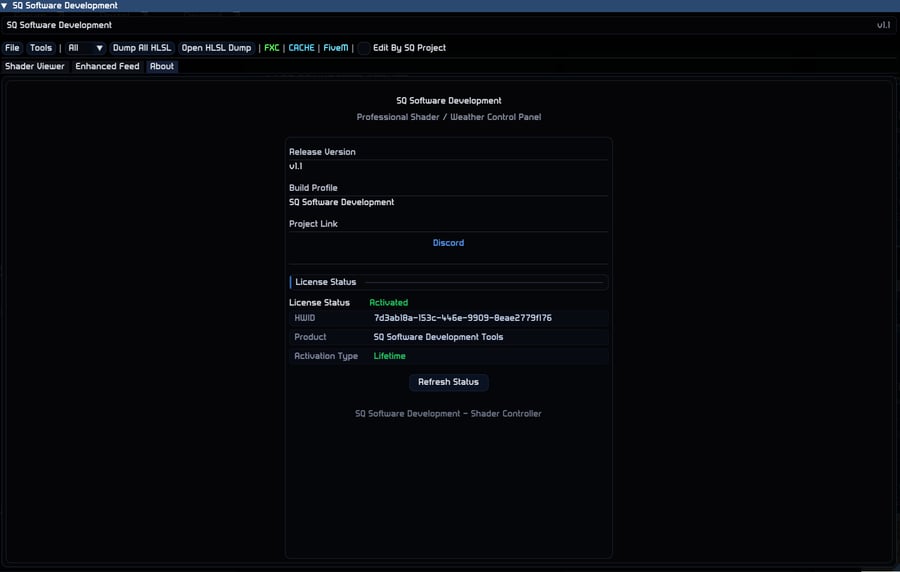
Task: Click the Project Link label
Action: [313, 224]
